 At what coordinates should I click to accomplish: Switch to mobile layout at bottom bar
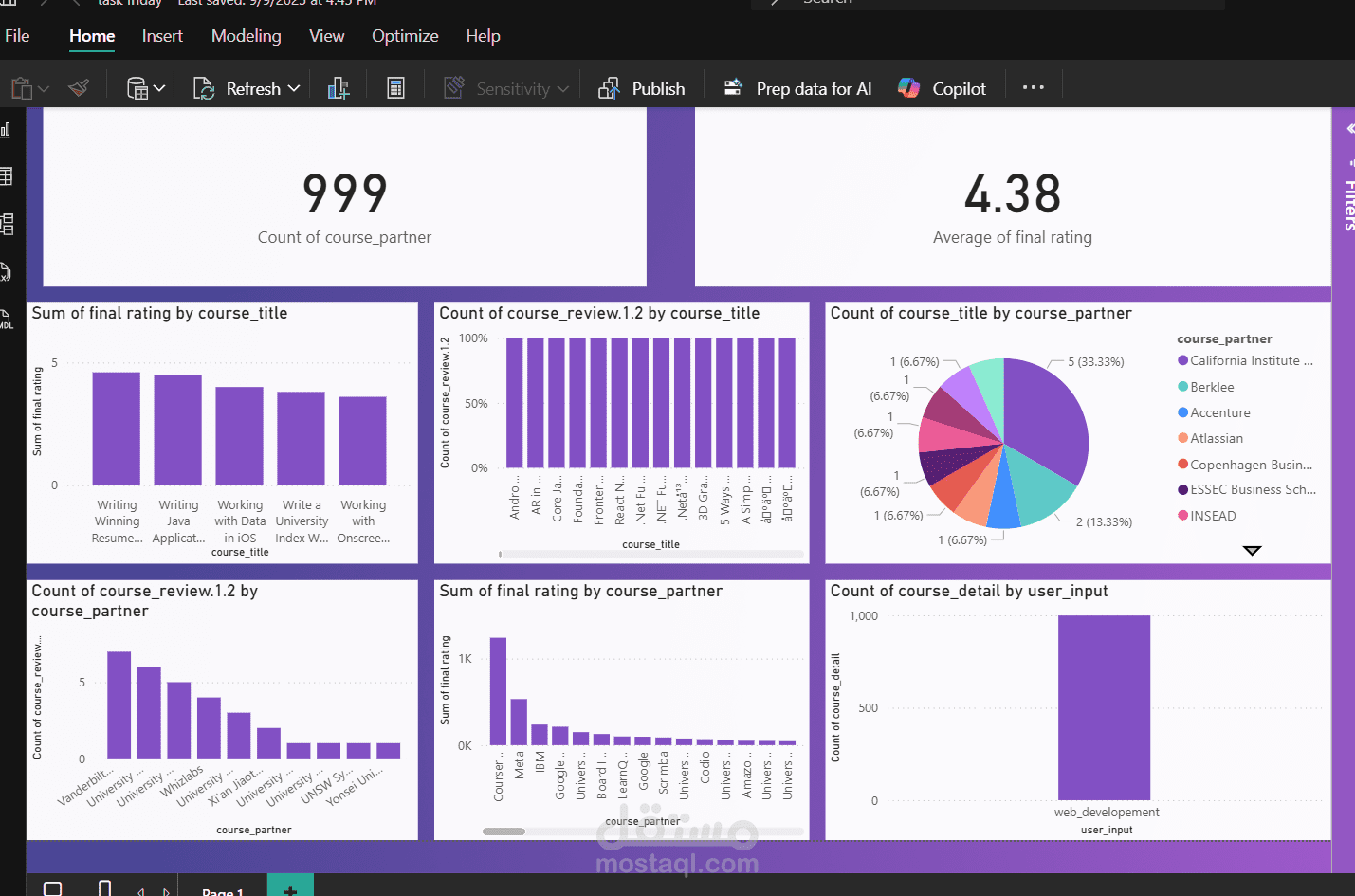point(104,888)
